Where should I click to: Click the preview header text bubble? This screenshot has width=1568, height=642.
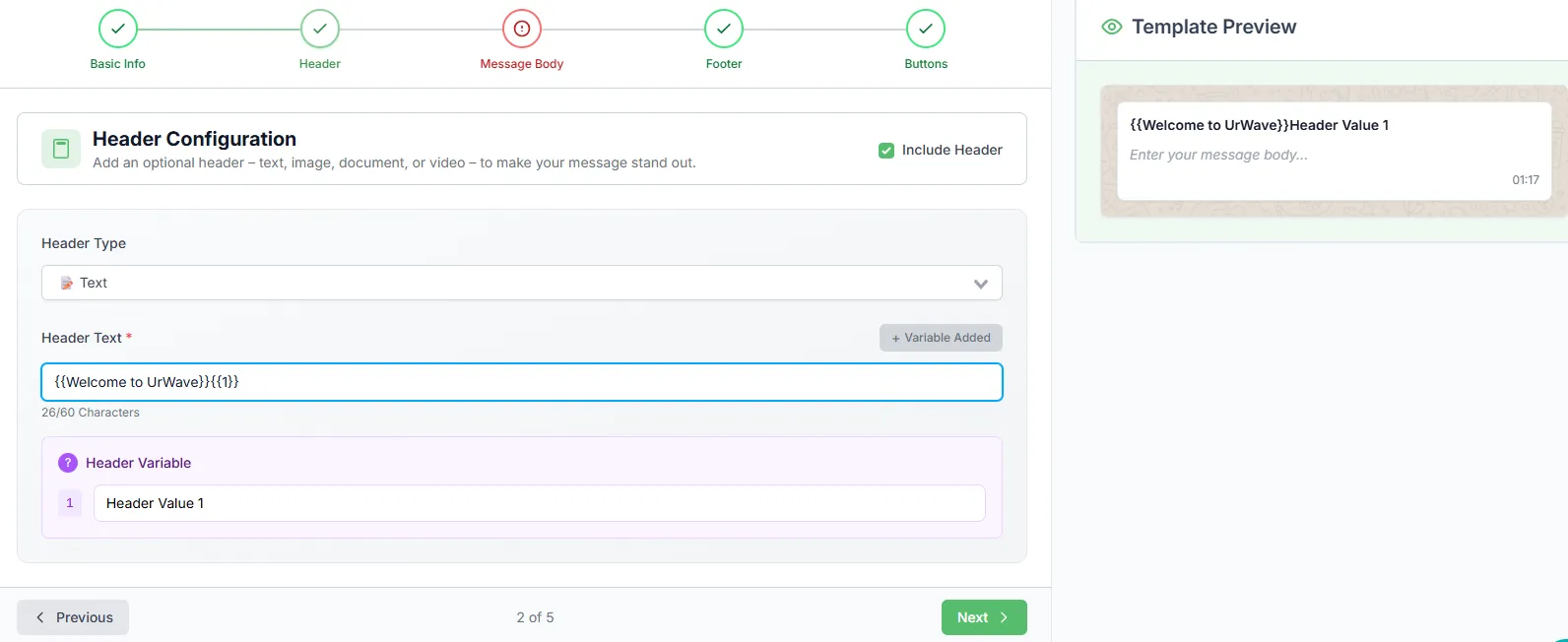[1260, 125]
